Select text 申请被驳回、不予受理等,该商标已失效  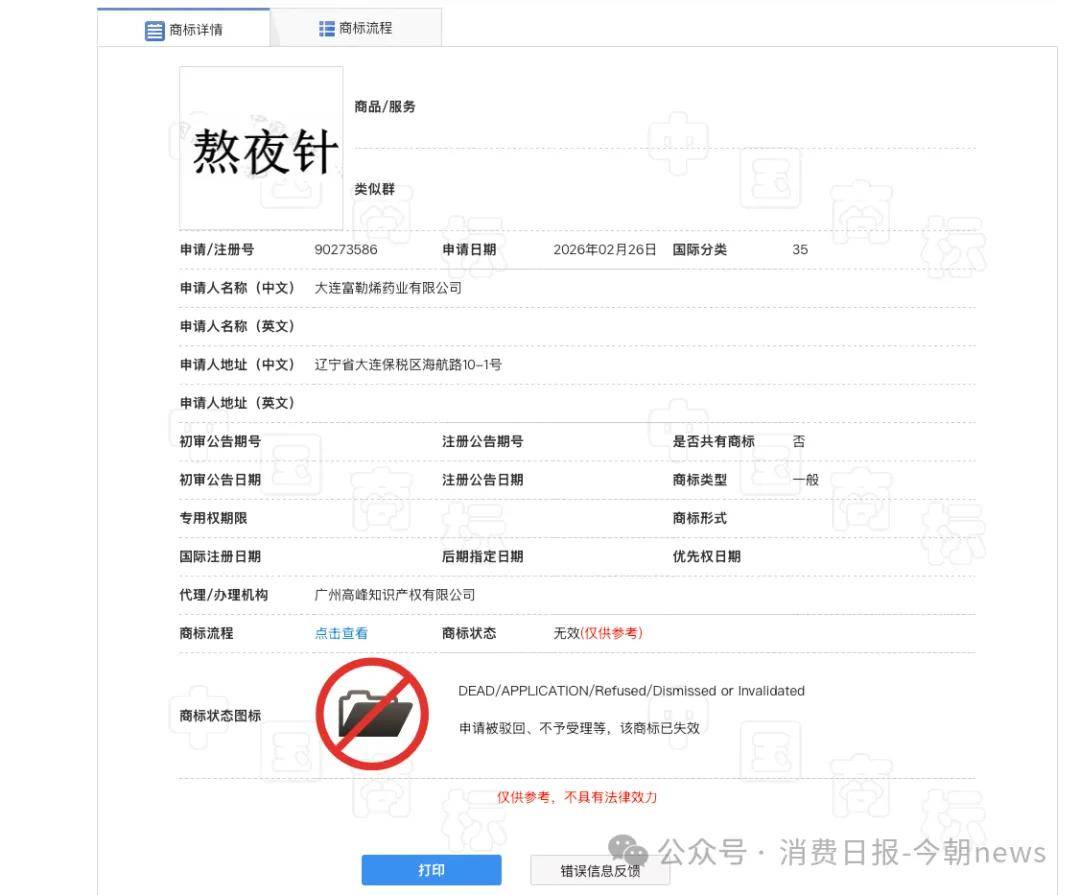pos(579,728)
